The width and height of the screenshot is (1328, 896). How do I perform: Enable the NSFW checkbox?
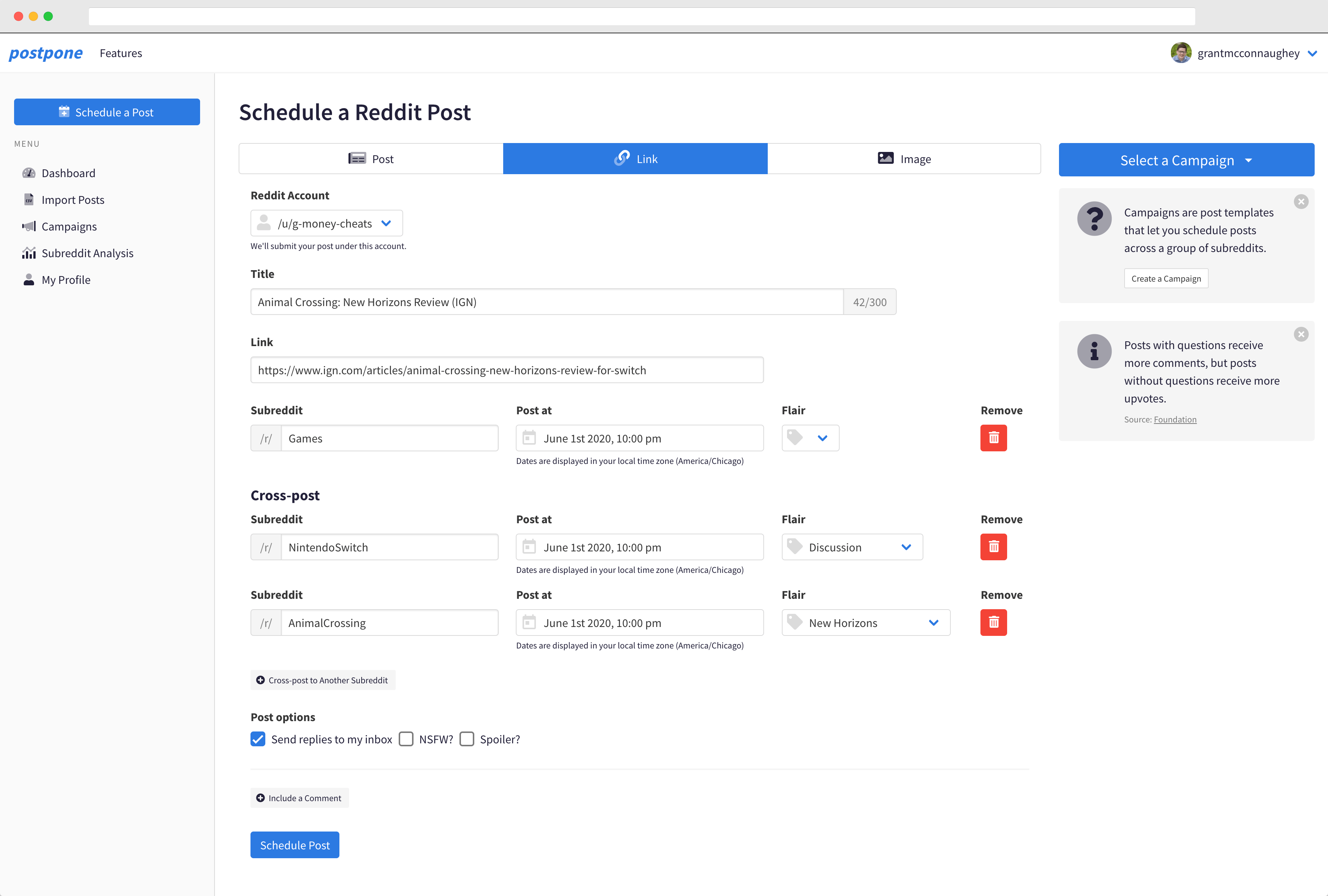coord(406,739)
